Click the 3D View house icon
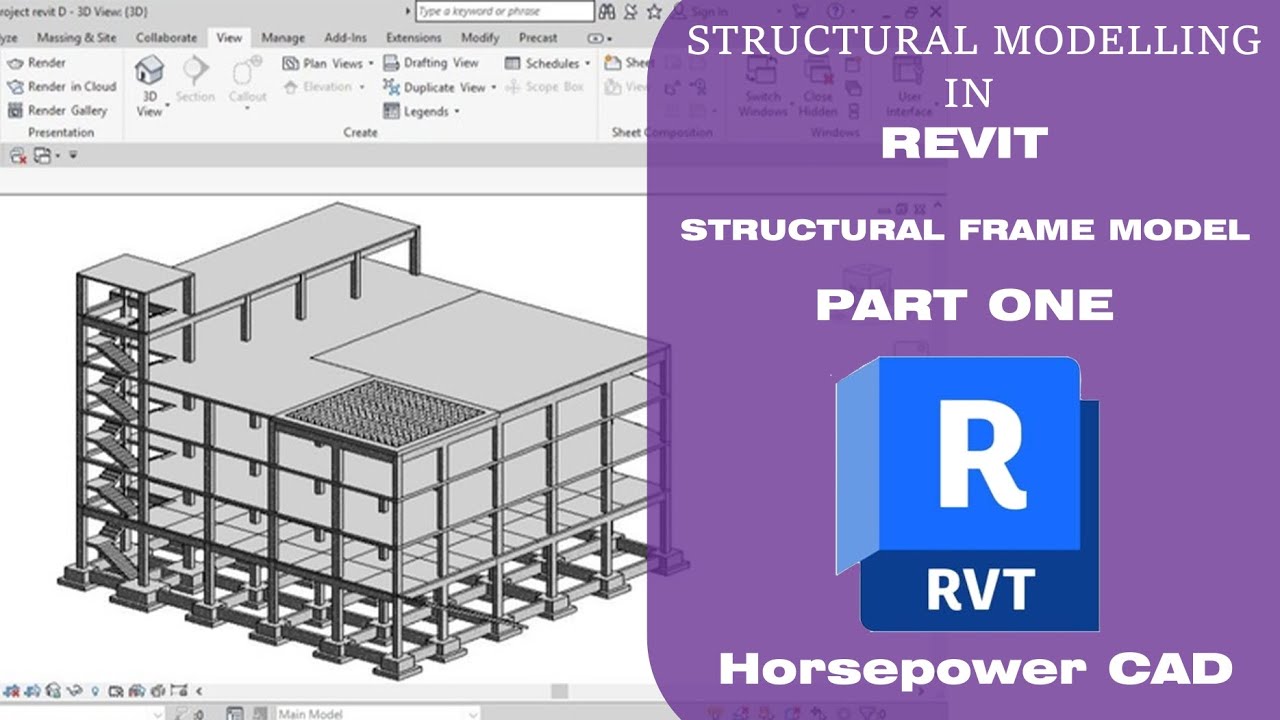 pyautogui.click(x=149, y=71)
